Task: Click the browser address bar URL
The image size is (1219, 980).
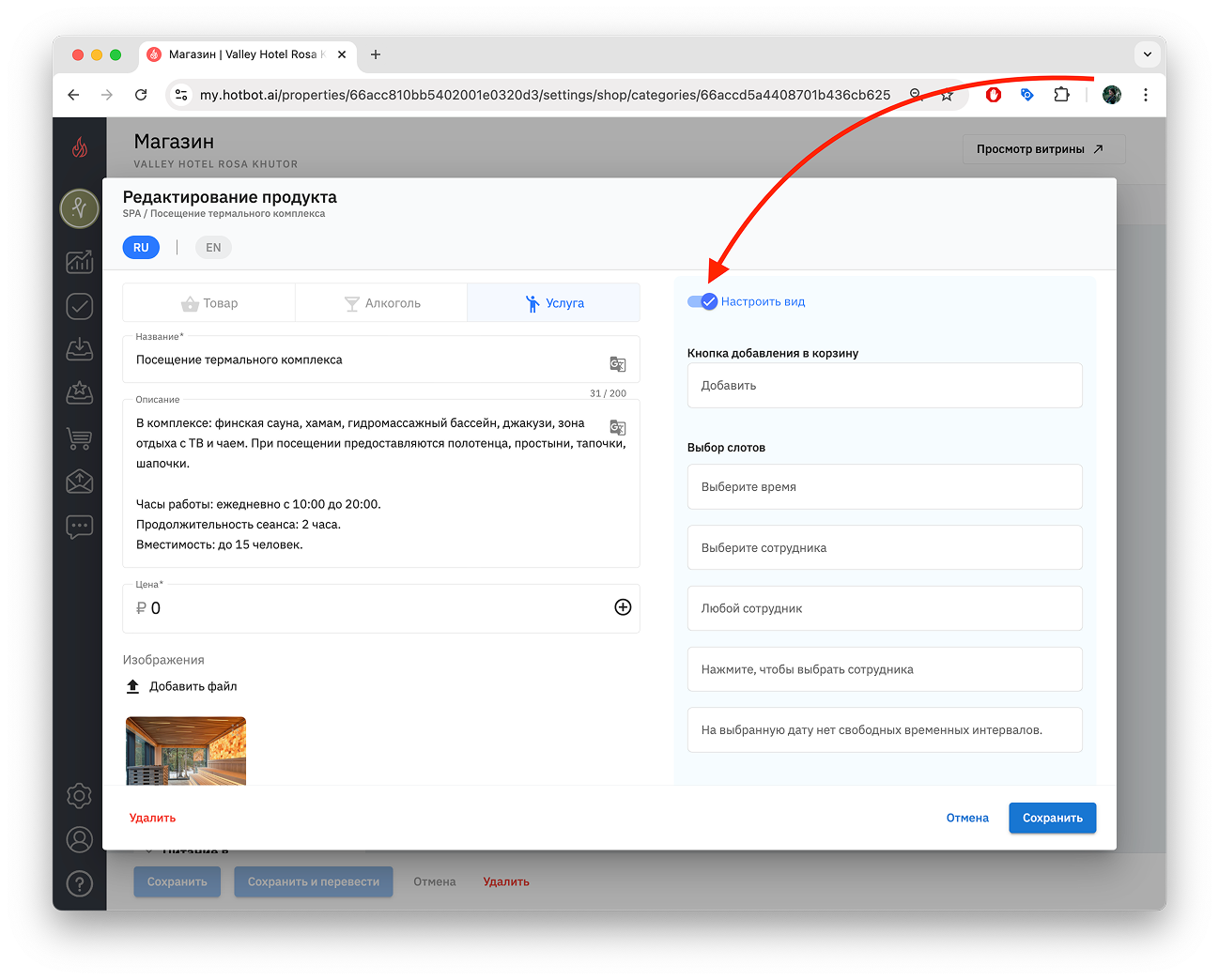Action: click(545, 95)
